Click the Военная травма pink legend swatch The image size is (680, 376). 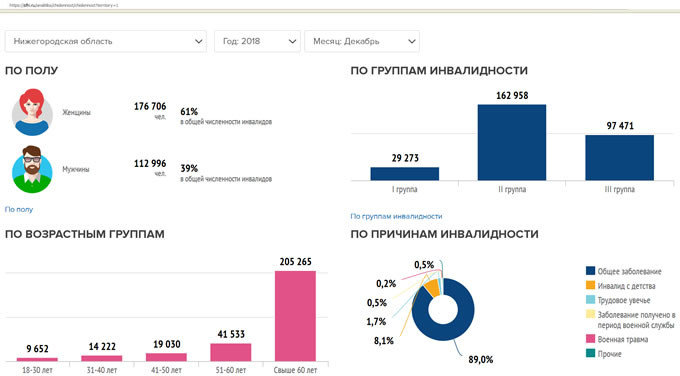pyautogui.click(x=590, y=339)
